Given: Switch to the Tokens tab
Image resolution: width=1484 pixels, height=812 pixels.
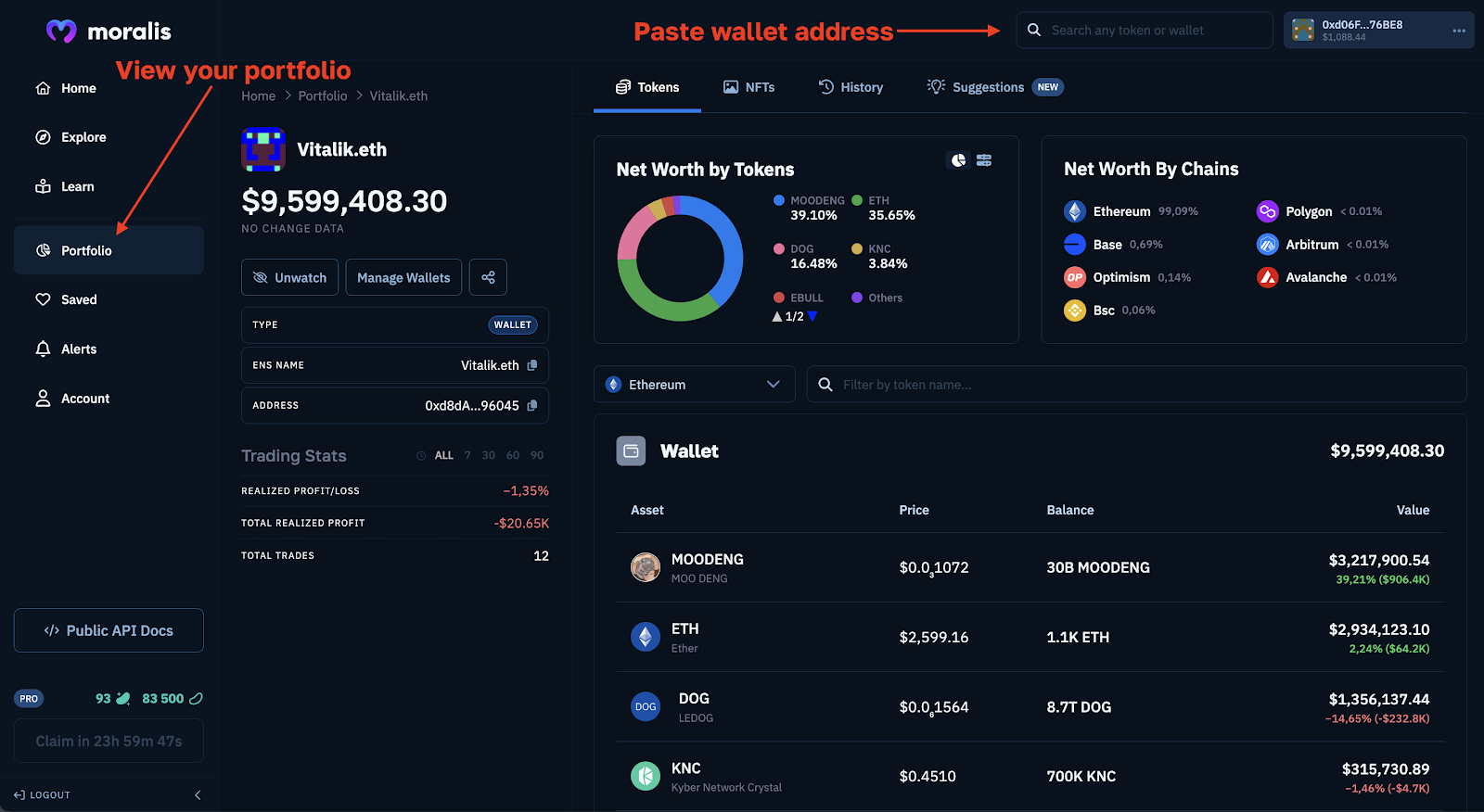Looking at the screenshot, I should pos(647,87).
